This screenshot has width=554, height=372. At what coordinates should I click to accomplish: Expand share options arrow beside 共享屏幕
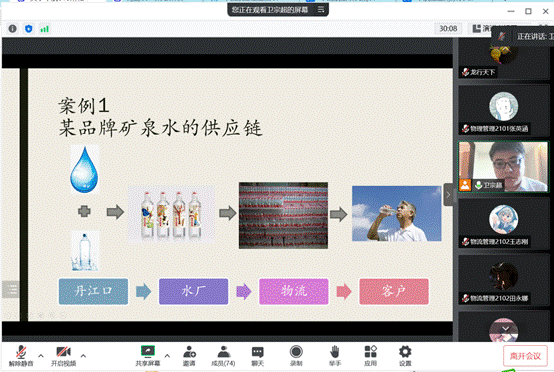click(167, 356)
